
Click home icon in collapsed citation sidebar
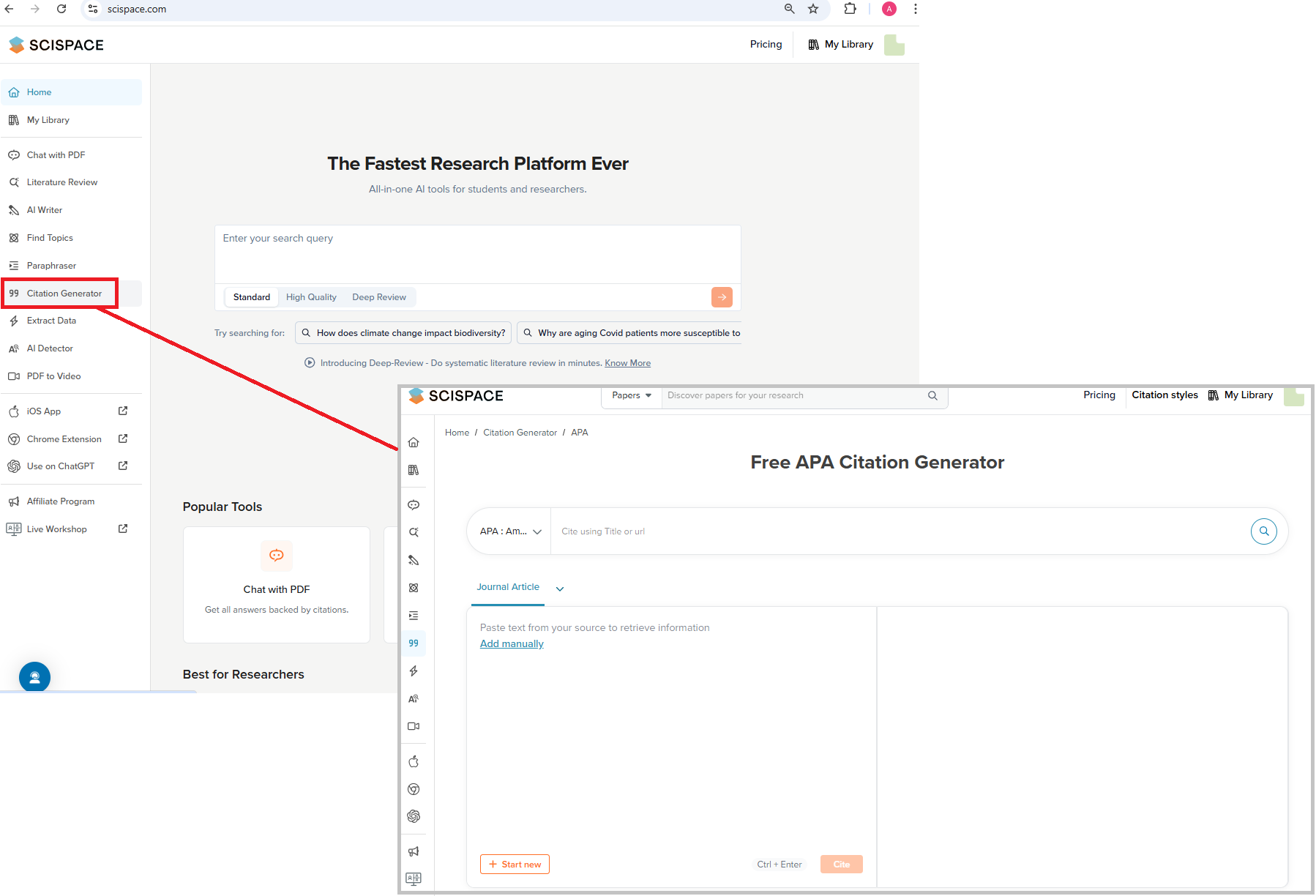coord(414,442)
